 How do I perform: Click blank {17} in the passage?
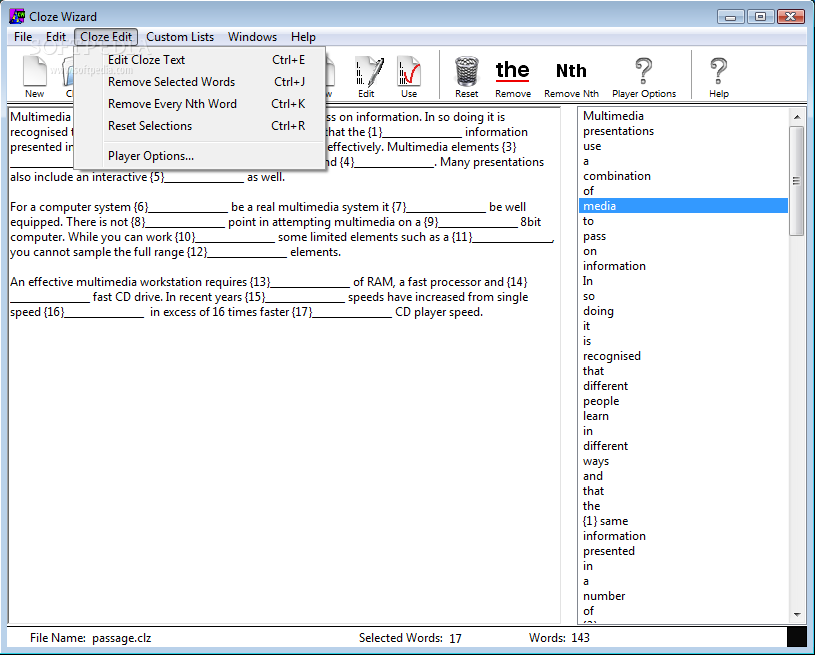[341, 312]
